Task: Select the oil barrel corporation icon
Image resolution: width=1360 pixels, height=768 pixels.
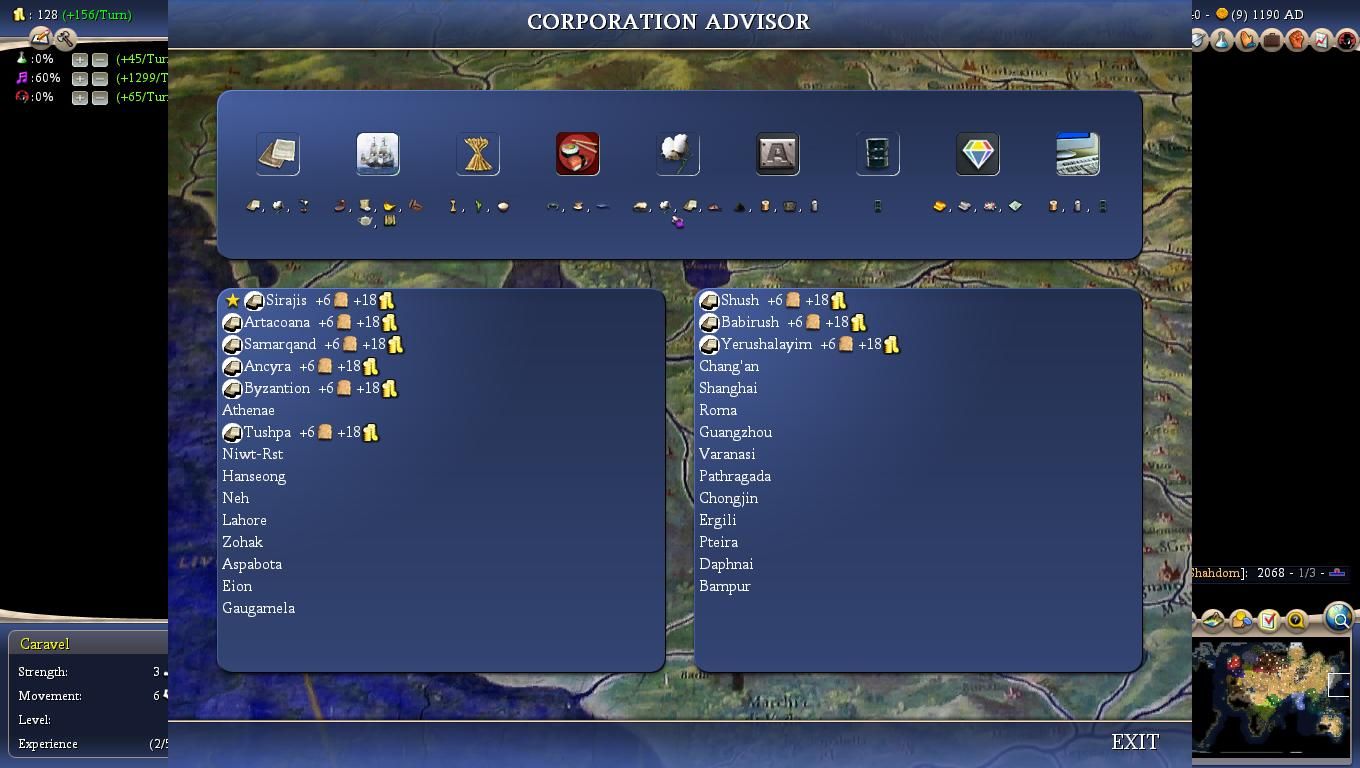Action: [878, 154]
